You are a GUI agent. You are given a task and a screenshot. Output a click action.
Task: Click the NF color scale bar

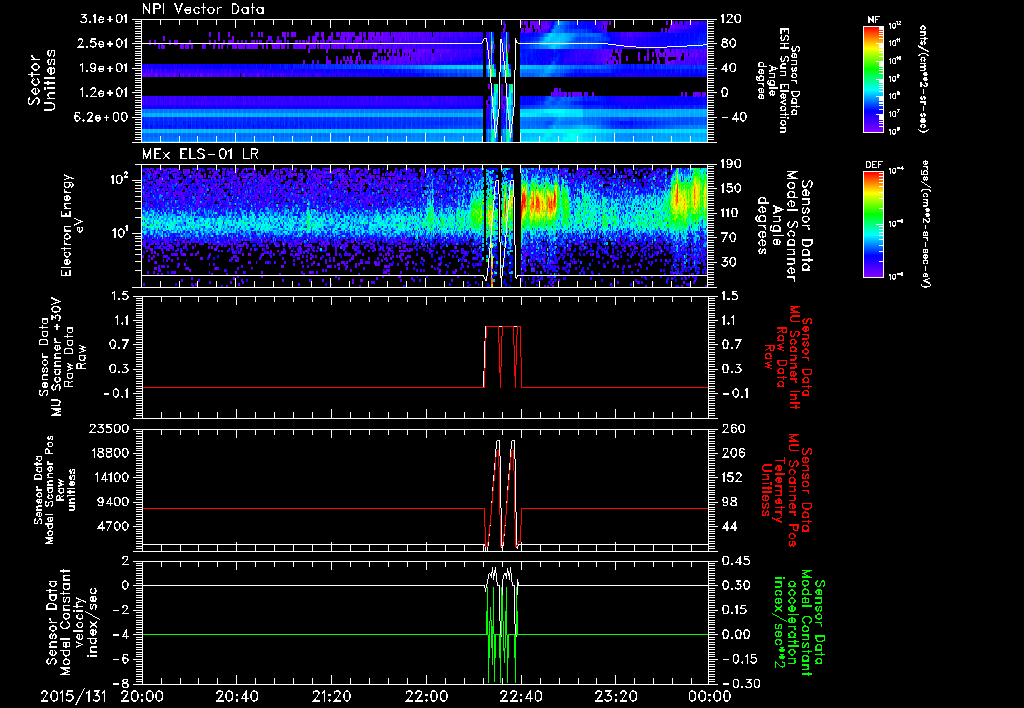[873, 78]
